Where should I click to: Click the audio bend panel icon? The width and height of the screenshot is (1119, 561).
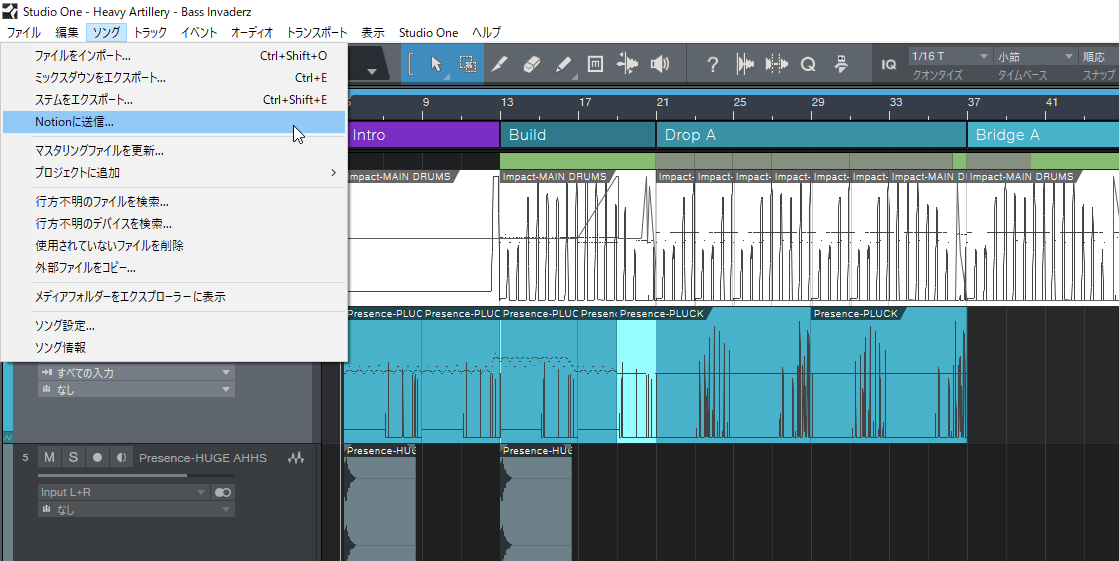[x=776, y=64]
